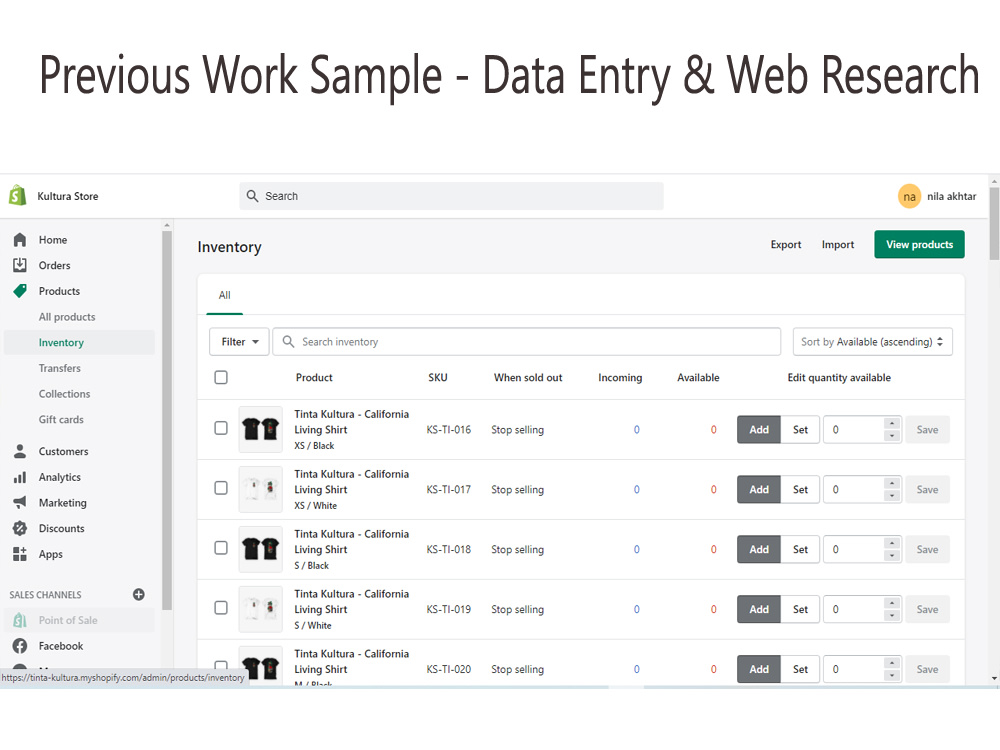Viewport: 1000px width, 750px height.
Task: Increase quantity stepper for KS-TI-016
Action: coord(892,423)
